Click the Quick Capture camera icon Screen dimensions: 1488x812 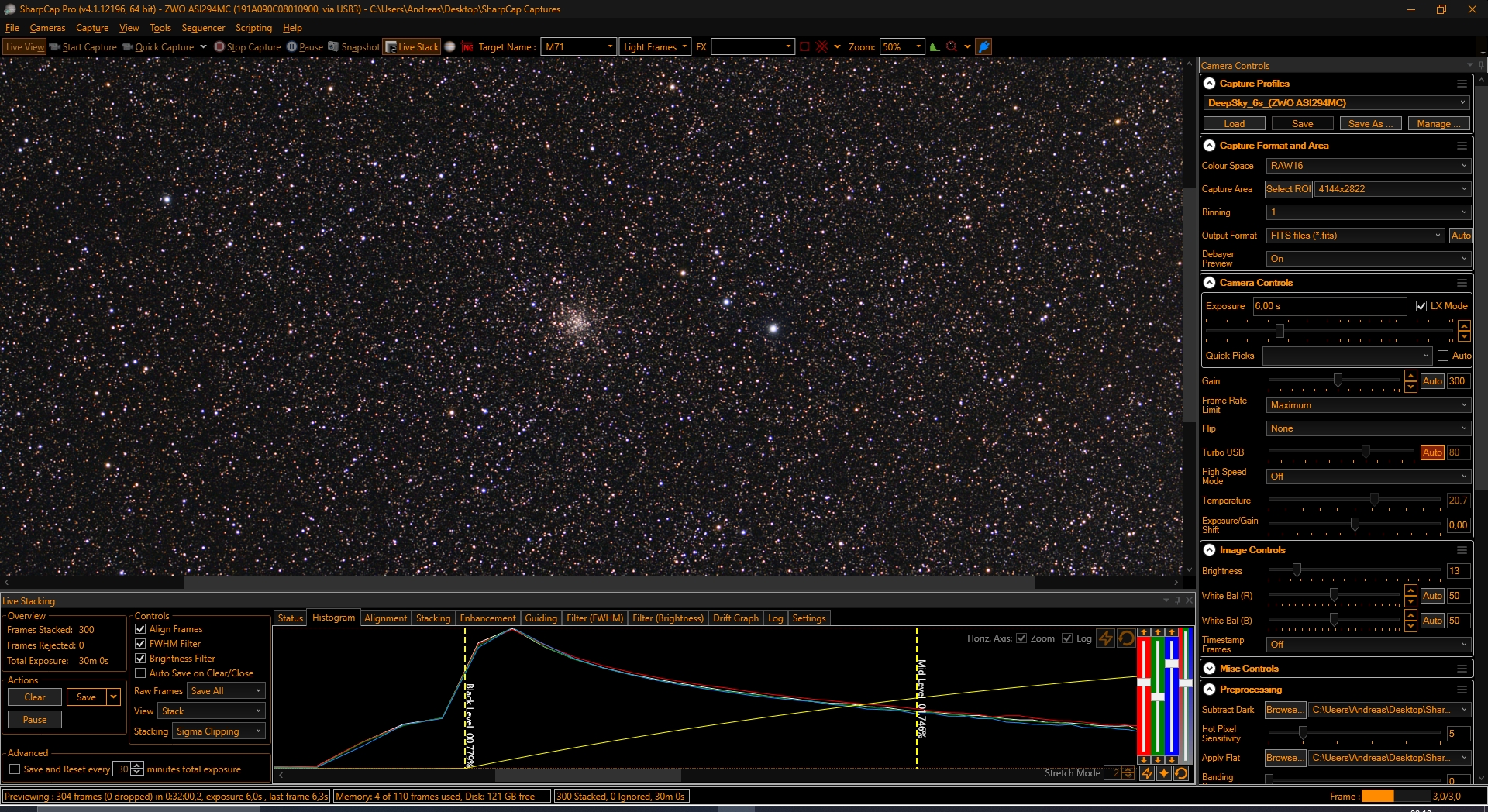pyautogui.click(x=127, y=46)
